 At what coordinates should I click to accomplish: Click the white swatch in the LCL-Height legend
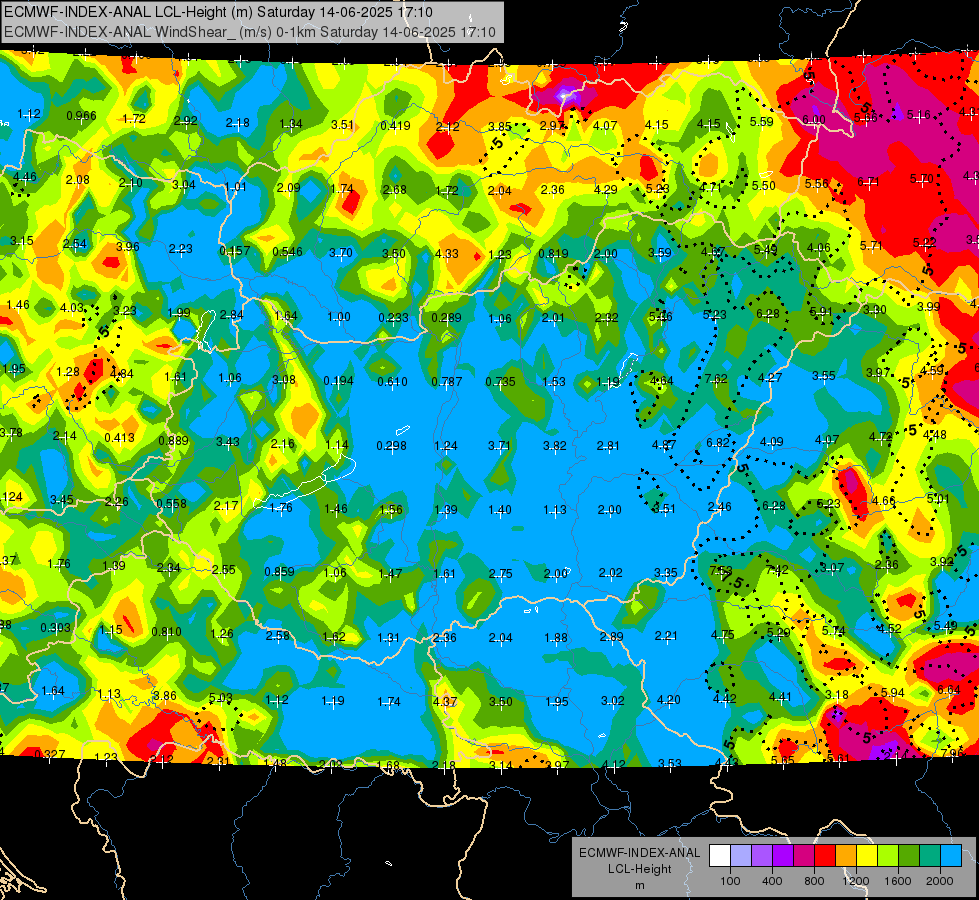(720, 856)
